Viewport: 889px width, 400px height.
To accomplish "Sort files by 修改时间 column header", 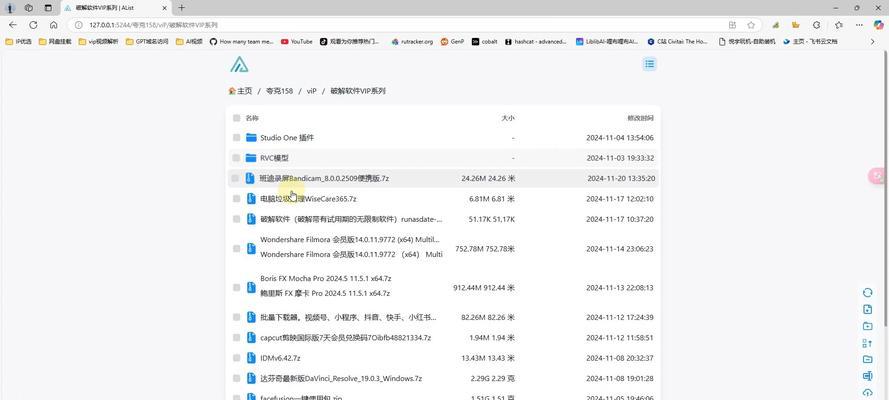I will (640, 118).
